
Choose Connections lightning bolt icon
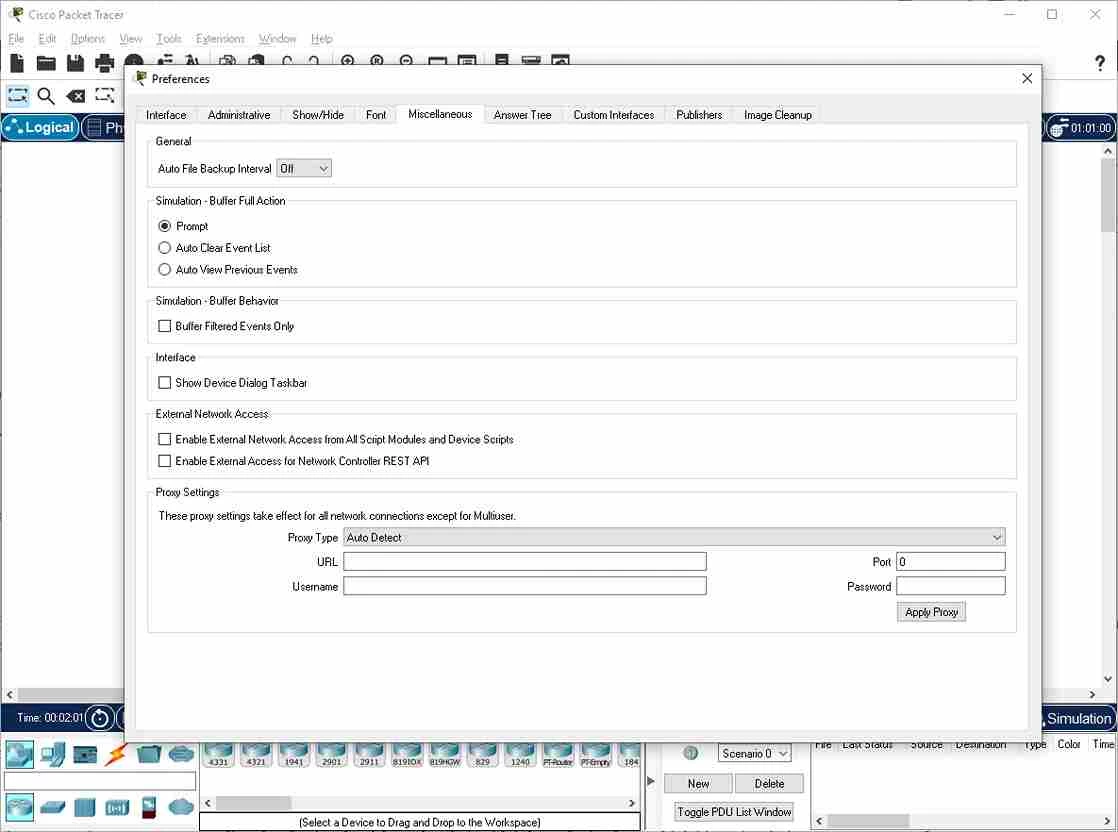click(116, 754)
